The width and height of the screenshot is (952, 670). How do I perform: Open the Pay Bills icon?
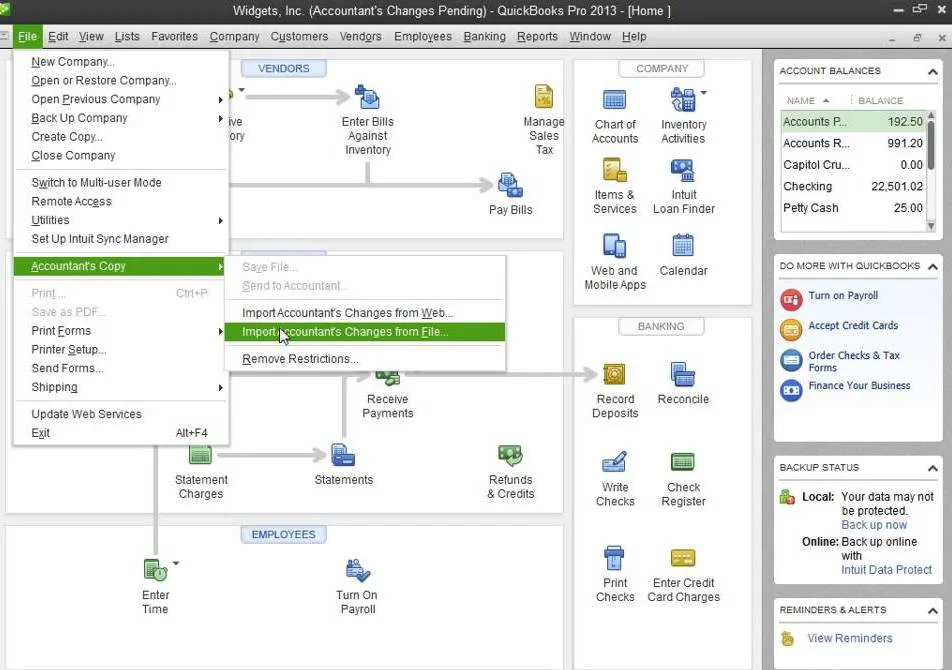(510, 186)
